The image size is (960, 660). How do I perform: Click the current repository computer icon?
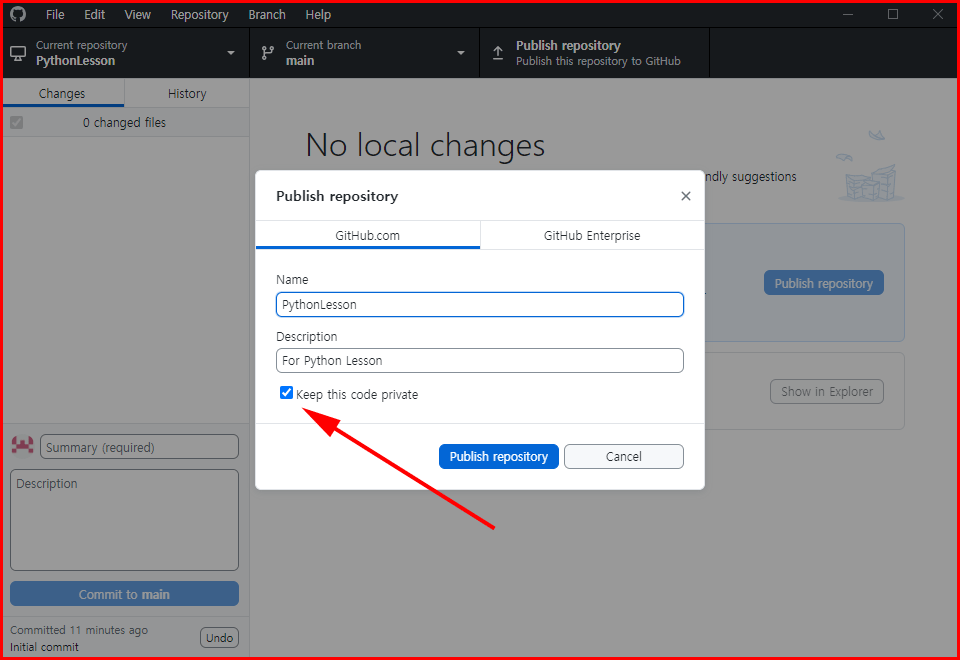tap(18, 53)
